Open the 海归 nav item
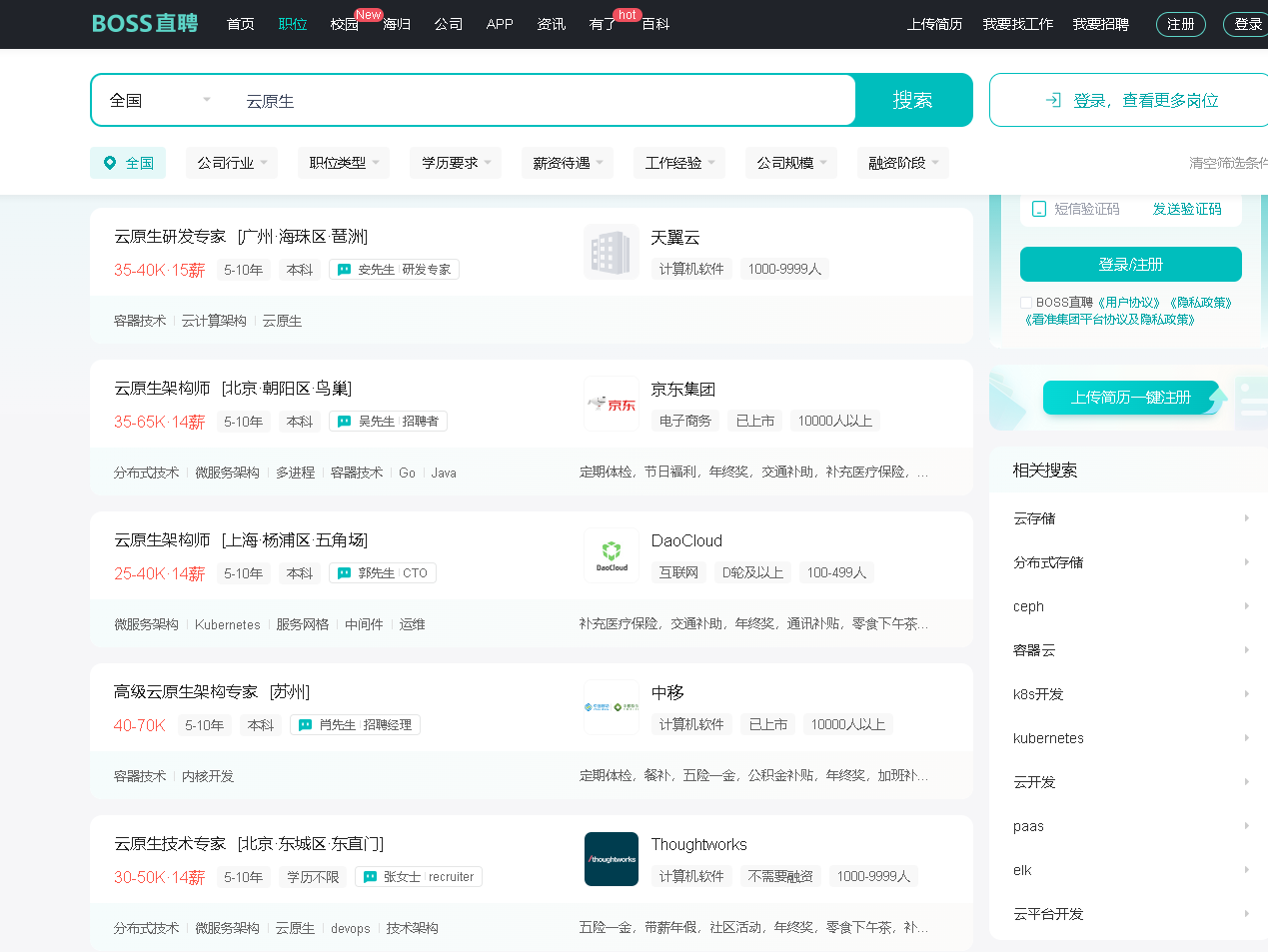Viewport: 1268px width, 952px height. tap(397, 24)
